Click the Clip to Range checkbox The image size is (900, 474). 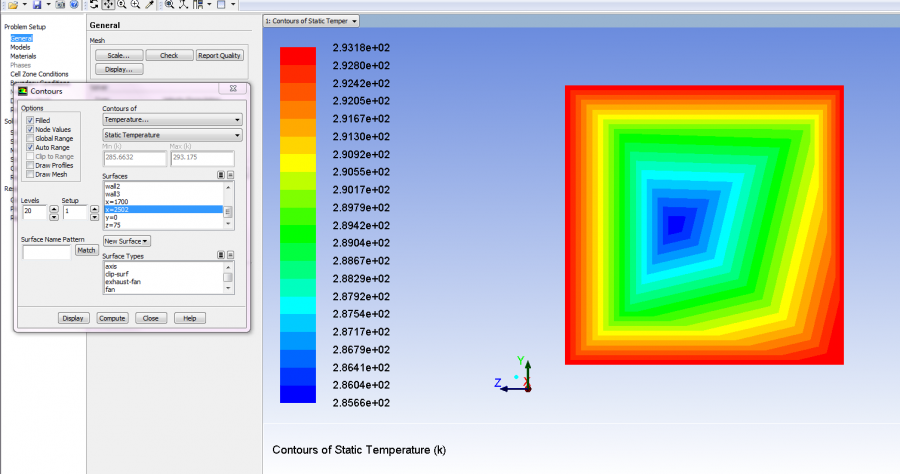click(x=30, y=156)
